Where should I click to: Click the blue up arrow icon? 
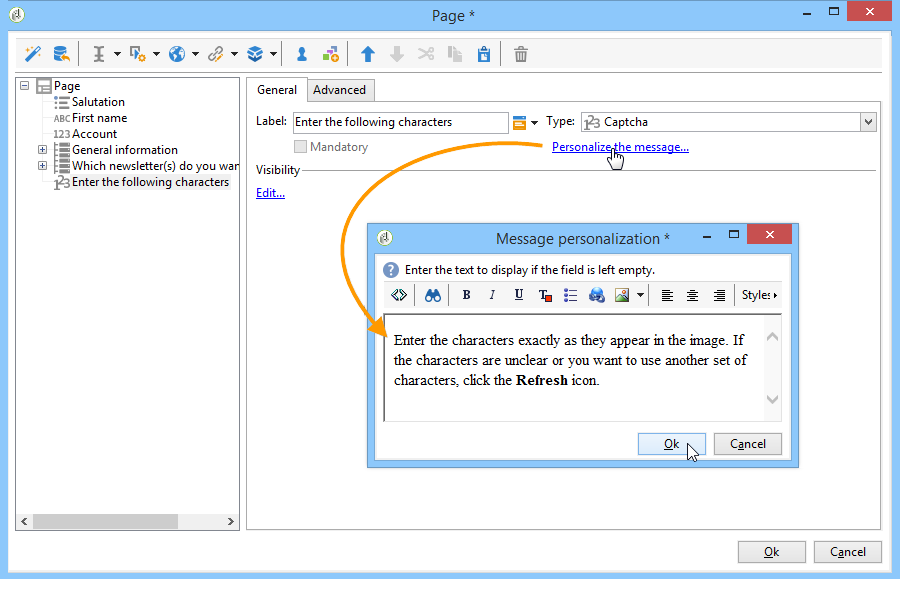pyautogui.click(x=368, y=54)
